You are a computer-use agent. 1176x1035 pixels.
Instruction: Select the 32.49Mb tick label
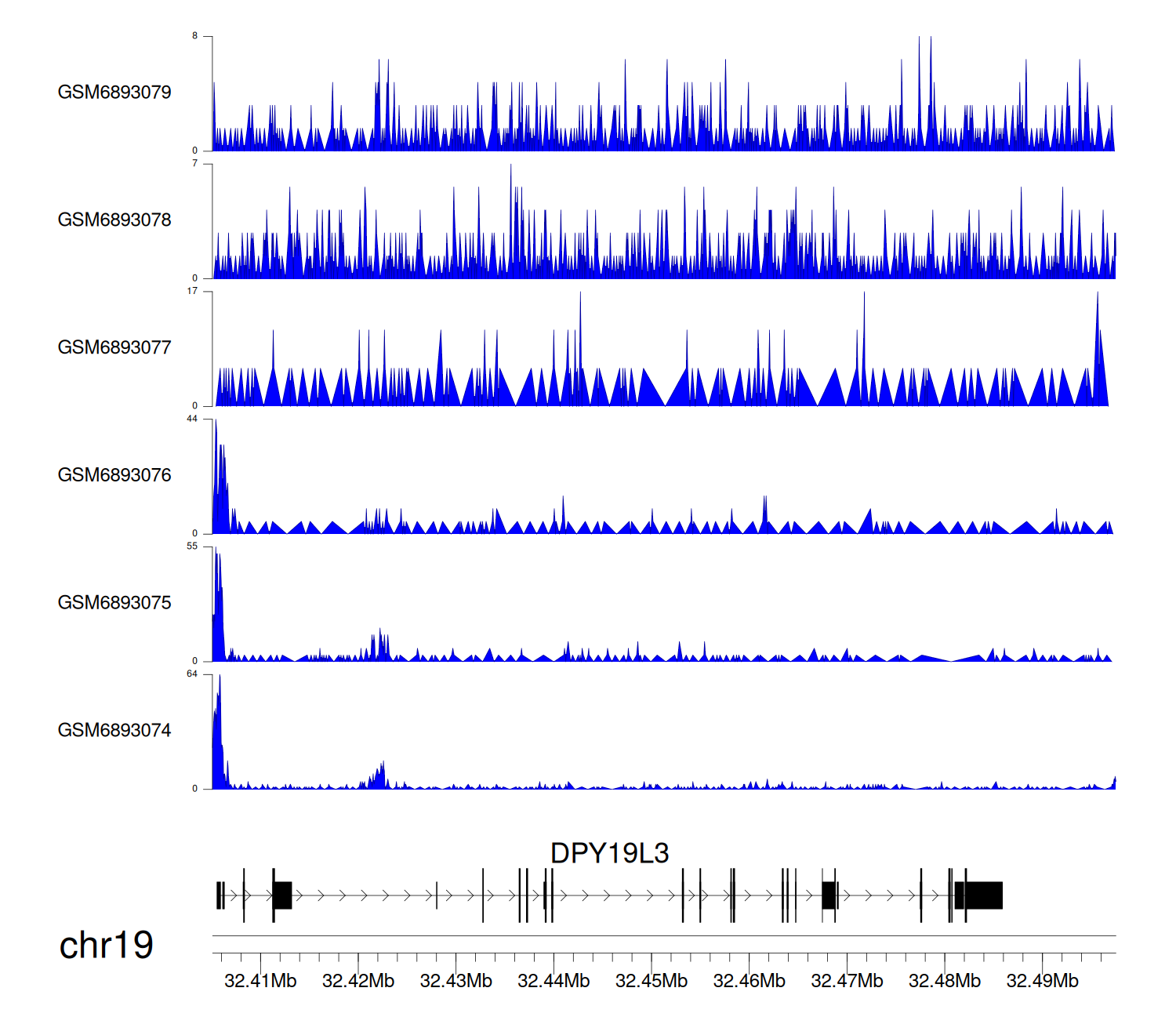click(1042, 981)
